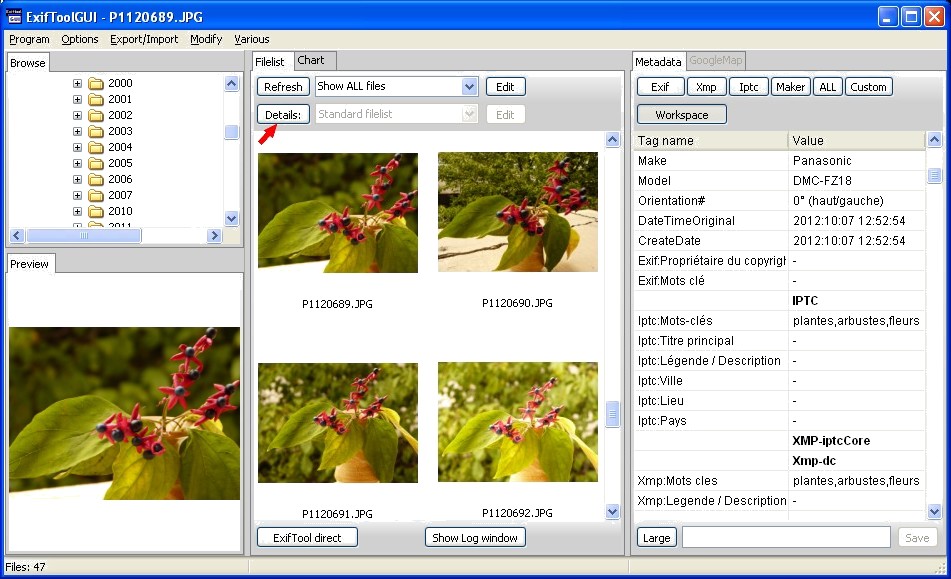This screenshot has height=579, width=951.
Task: Switch to Workspace view
Action: pos(682,115)
